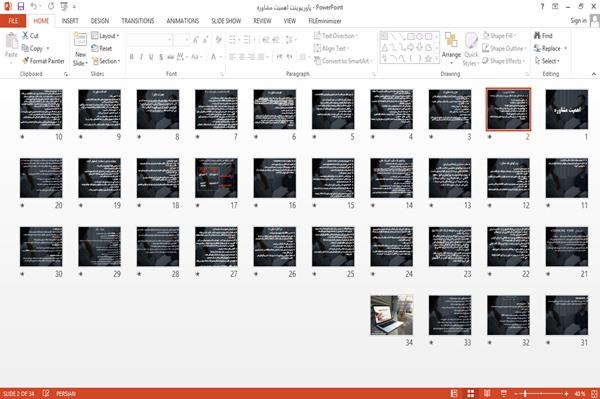Open the Arrange options
The width and height of the screenshot is (600, 399).
(451, 49)
